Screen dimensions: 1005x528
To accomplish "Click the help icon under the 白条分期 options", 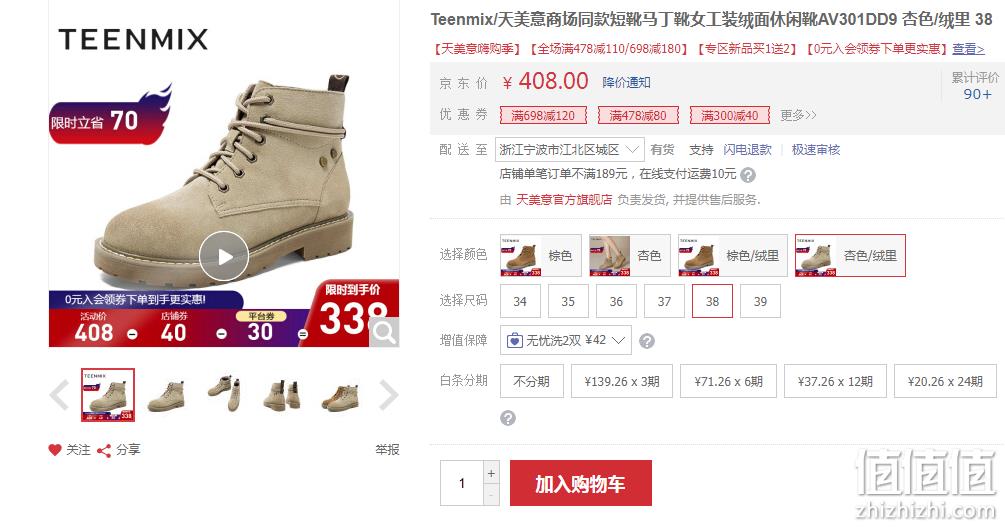I will [508, 418].
